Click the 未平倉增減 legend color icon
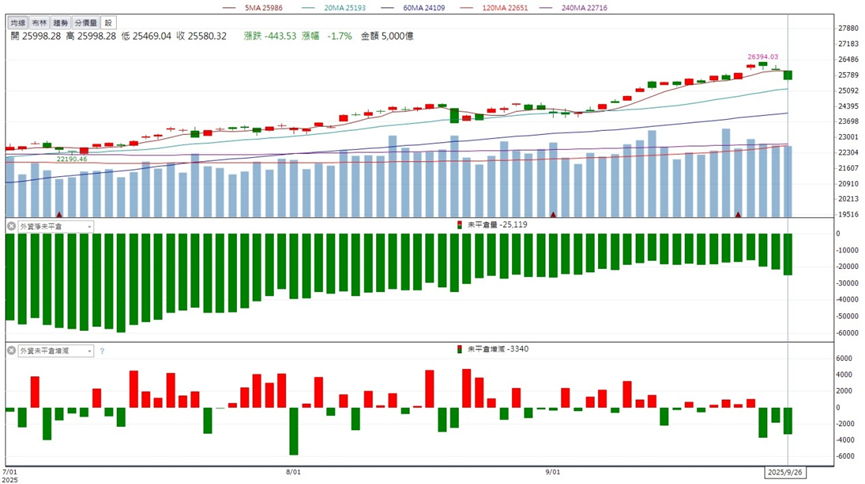 click(x=460, y=349)
